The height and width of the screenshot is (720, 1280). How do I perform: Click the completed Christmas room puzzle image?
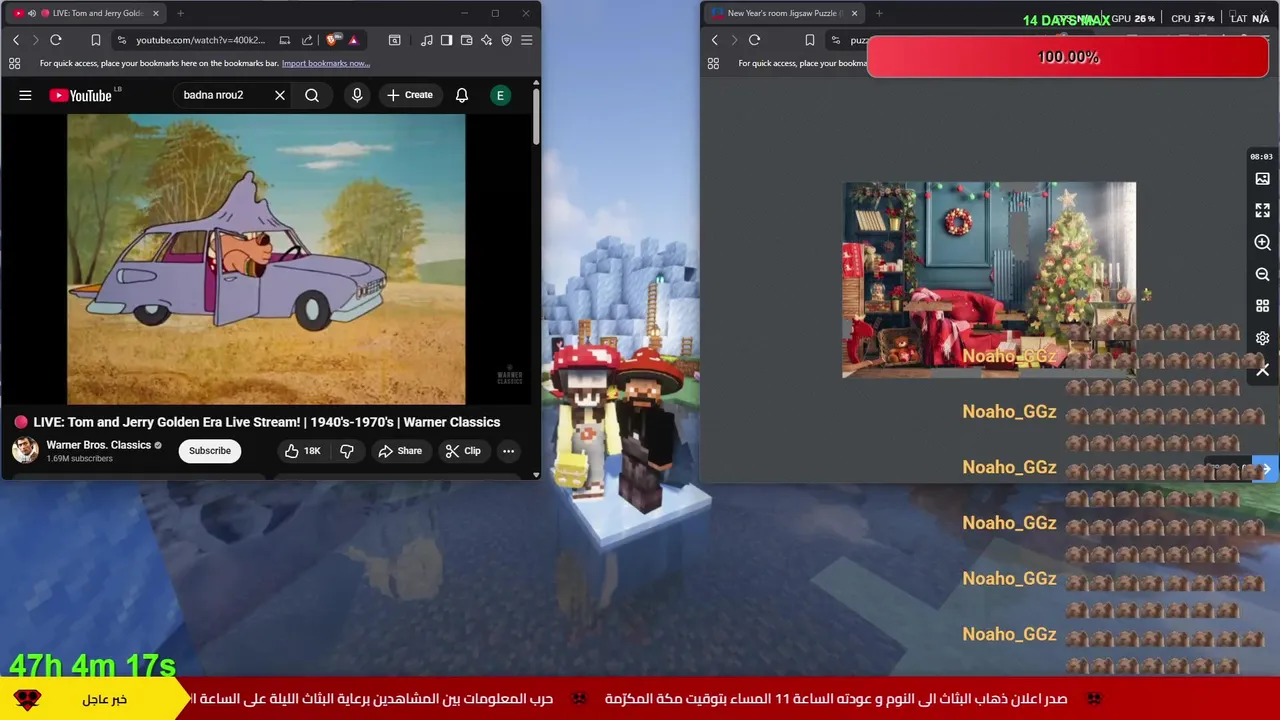point(989,280)
